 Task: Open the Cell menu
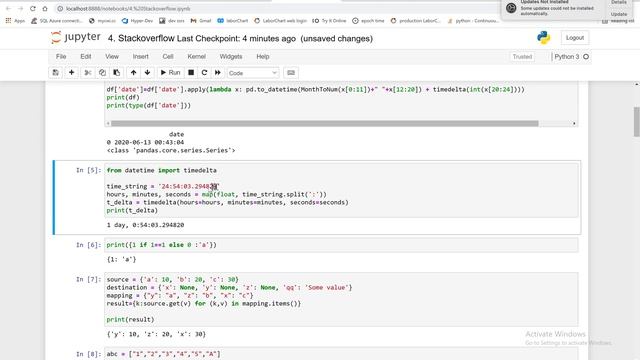click(168, 56)
